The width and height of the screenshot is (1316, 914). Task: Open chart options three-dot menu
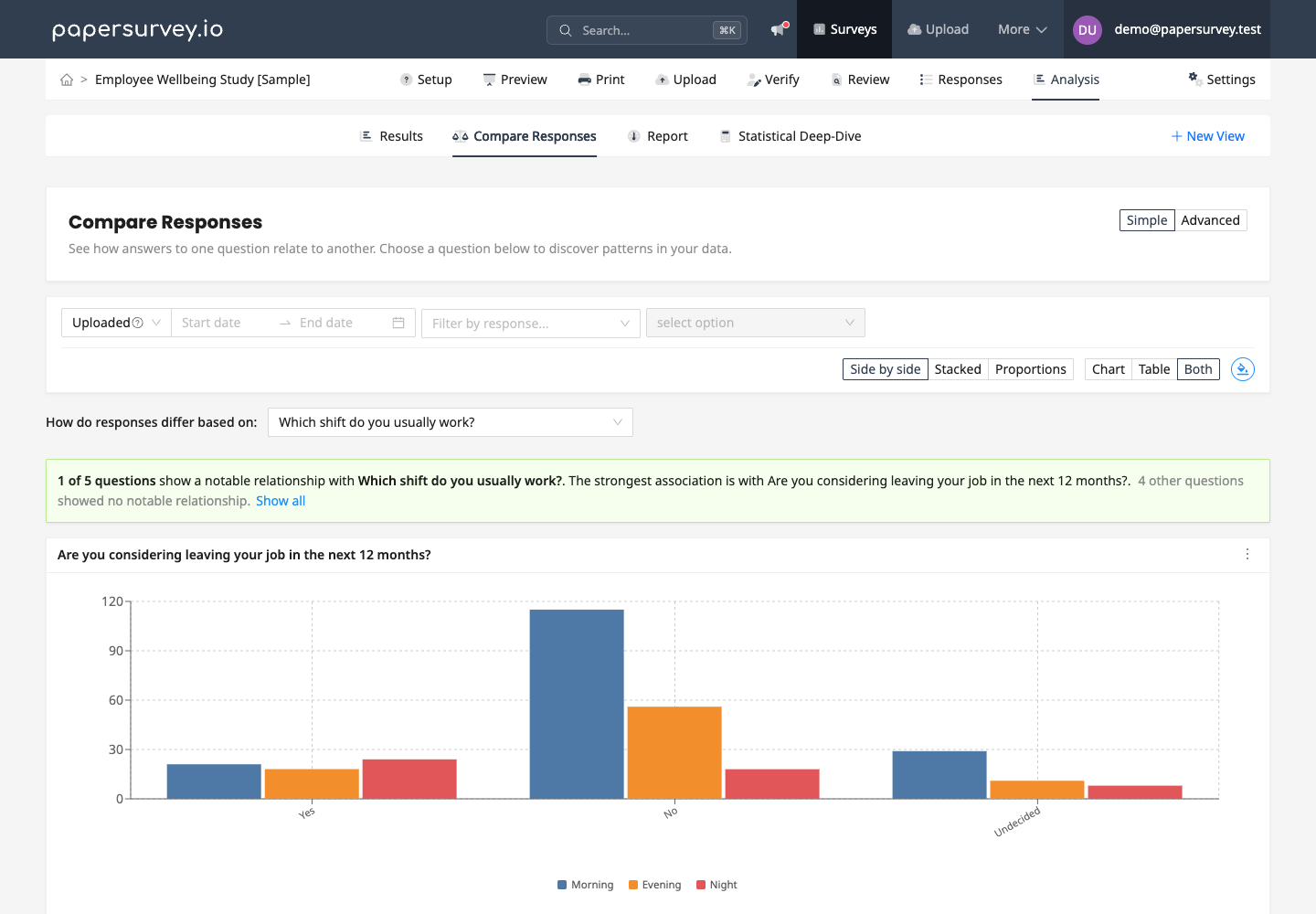(1247, 554)
